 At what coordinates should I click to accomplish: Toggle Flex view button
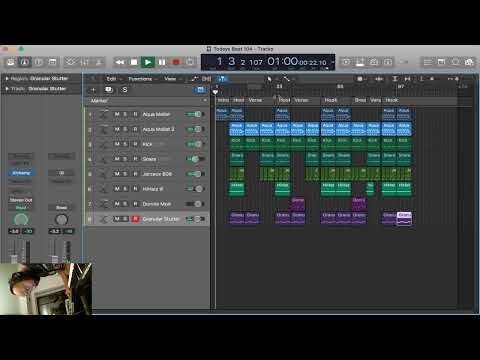[207, 79]
